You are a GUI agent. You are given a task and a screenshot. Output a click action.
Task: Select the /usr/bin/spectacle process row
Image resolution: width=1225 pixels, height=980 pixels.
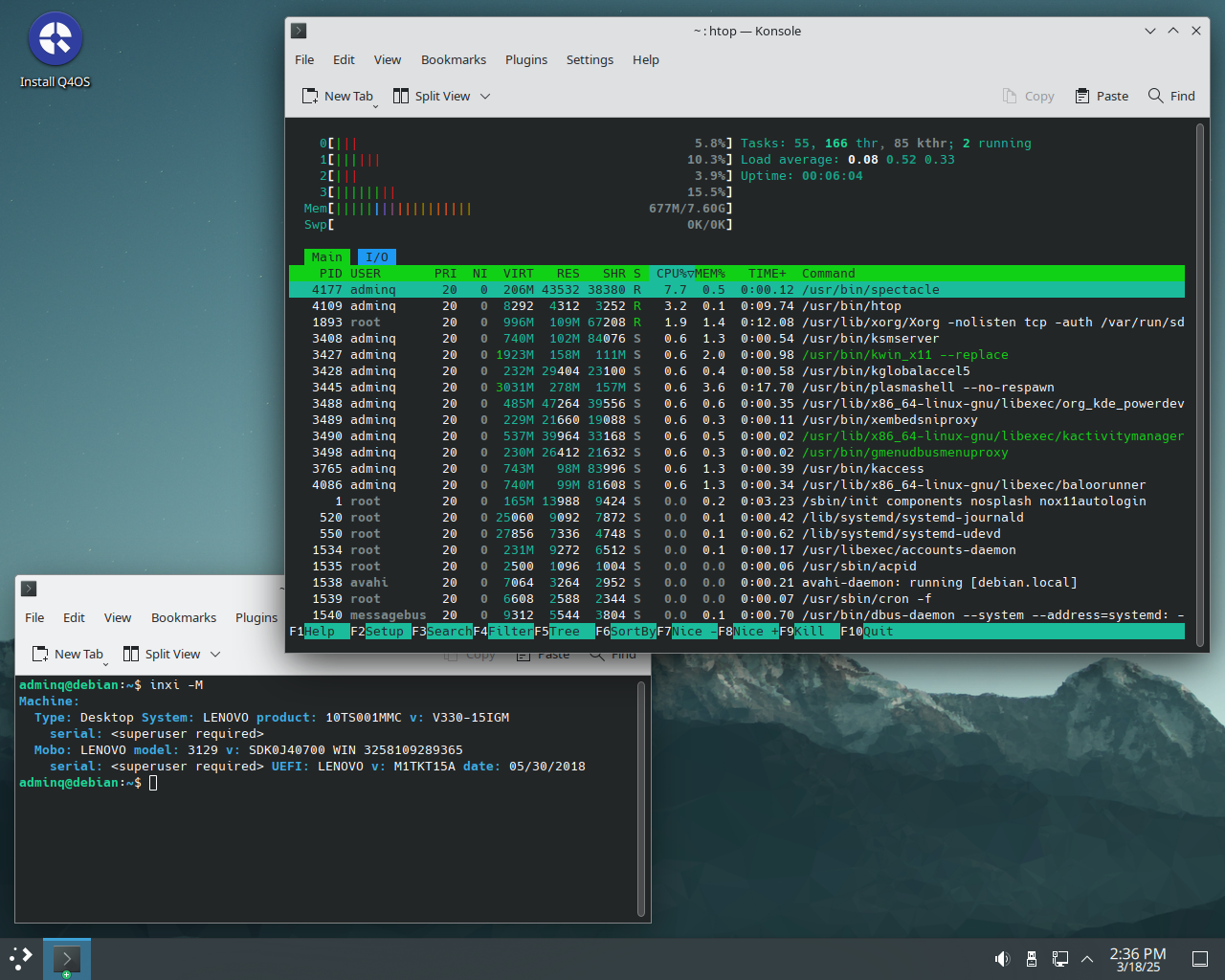[x=737, y=290]
